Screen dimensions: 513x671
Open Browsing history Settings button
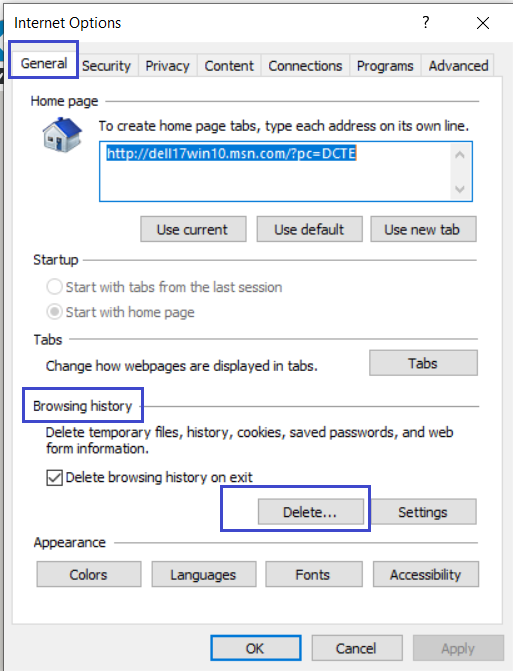pos(423,512)
